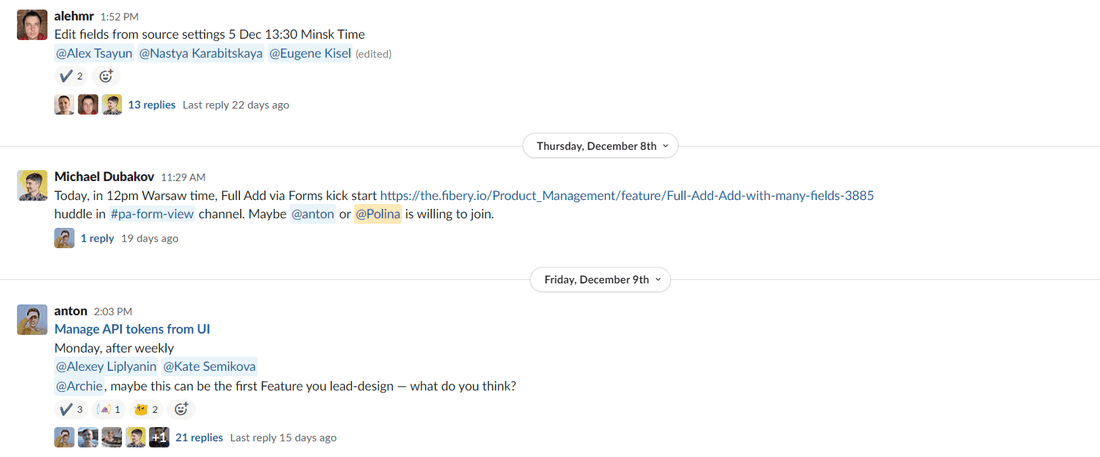Add a reaction to alehmr's message
Screen dimensions: 1100x457
point(106,76)
